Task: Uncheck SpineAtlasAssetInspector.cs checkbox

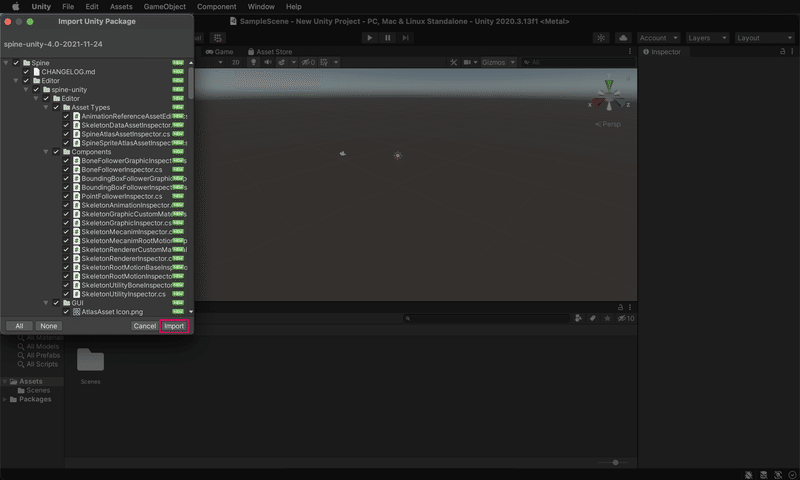Action: (x=66, y=134)
